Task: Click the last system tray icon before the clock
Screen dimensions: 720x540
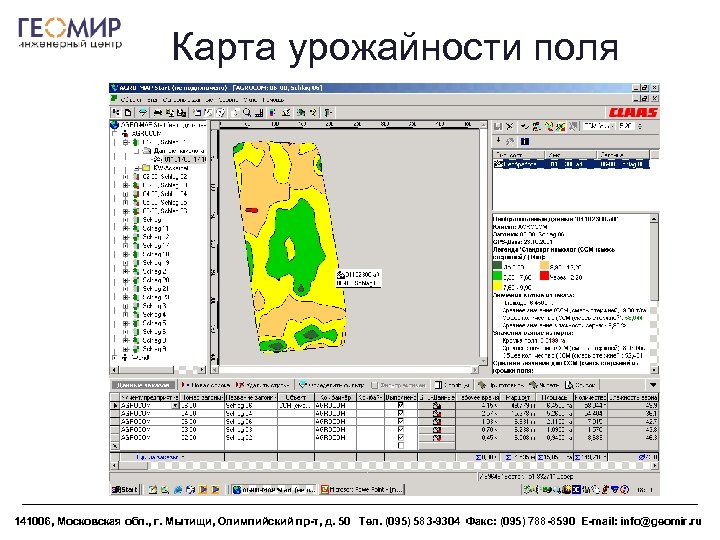Action: pos(625,489)
